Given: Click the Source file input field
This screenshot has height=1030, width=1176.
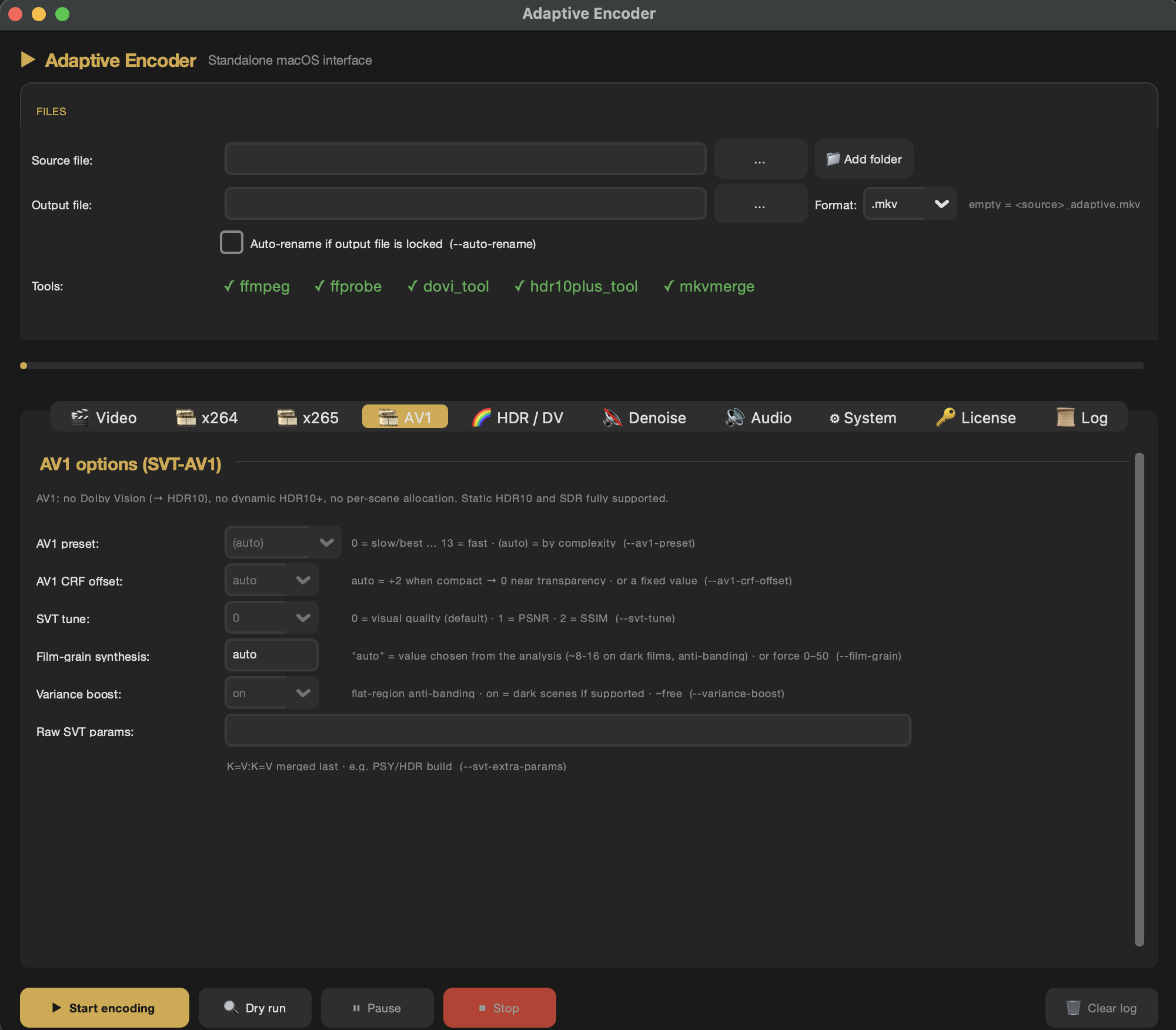Looking at the screenshot, I should (466, 159).
